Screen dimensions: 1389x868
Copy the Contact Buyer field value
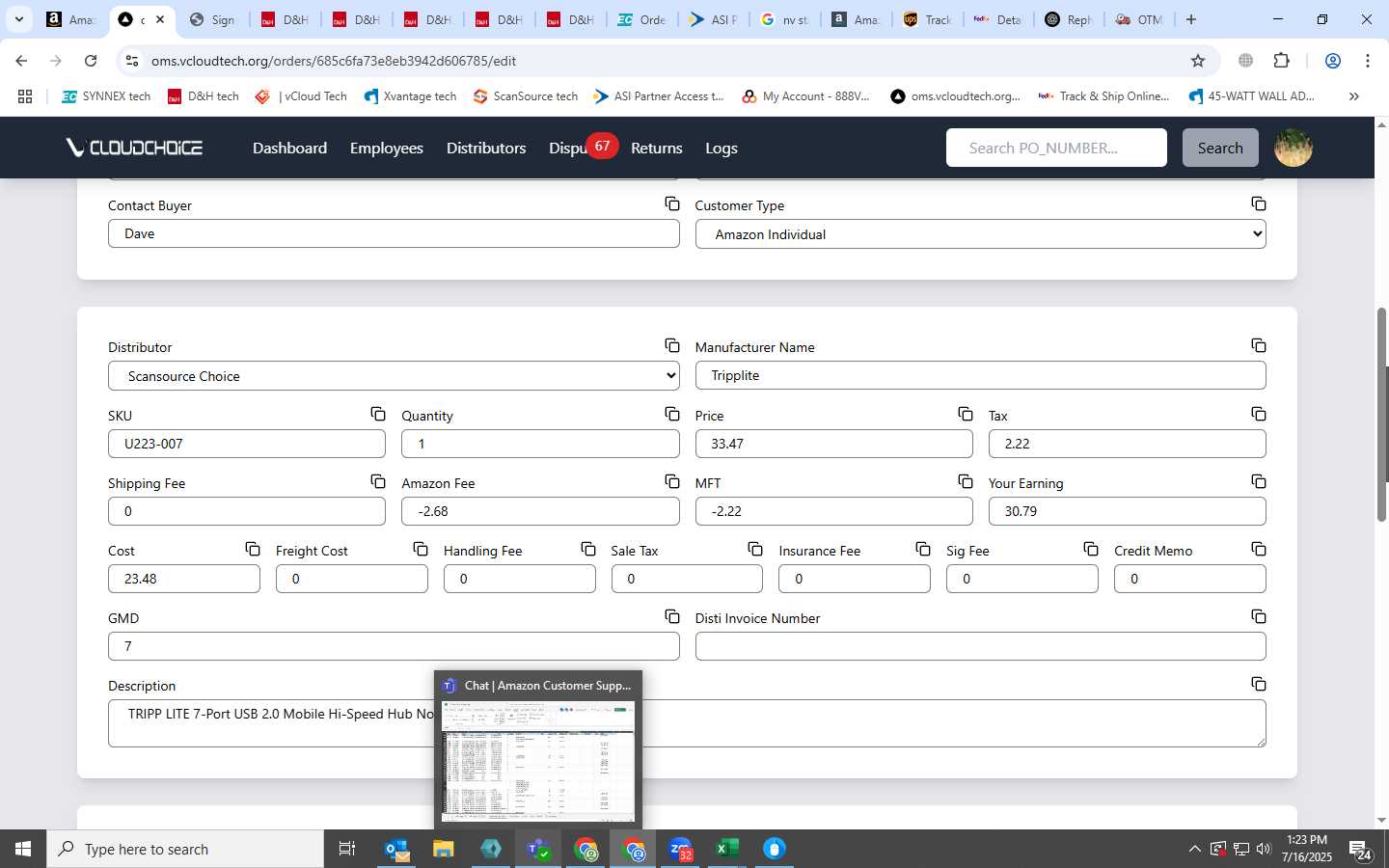(672, 203)
